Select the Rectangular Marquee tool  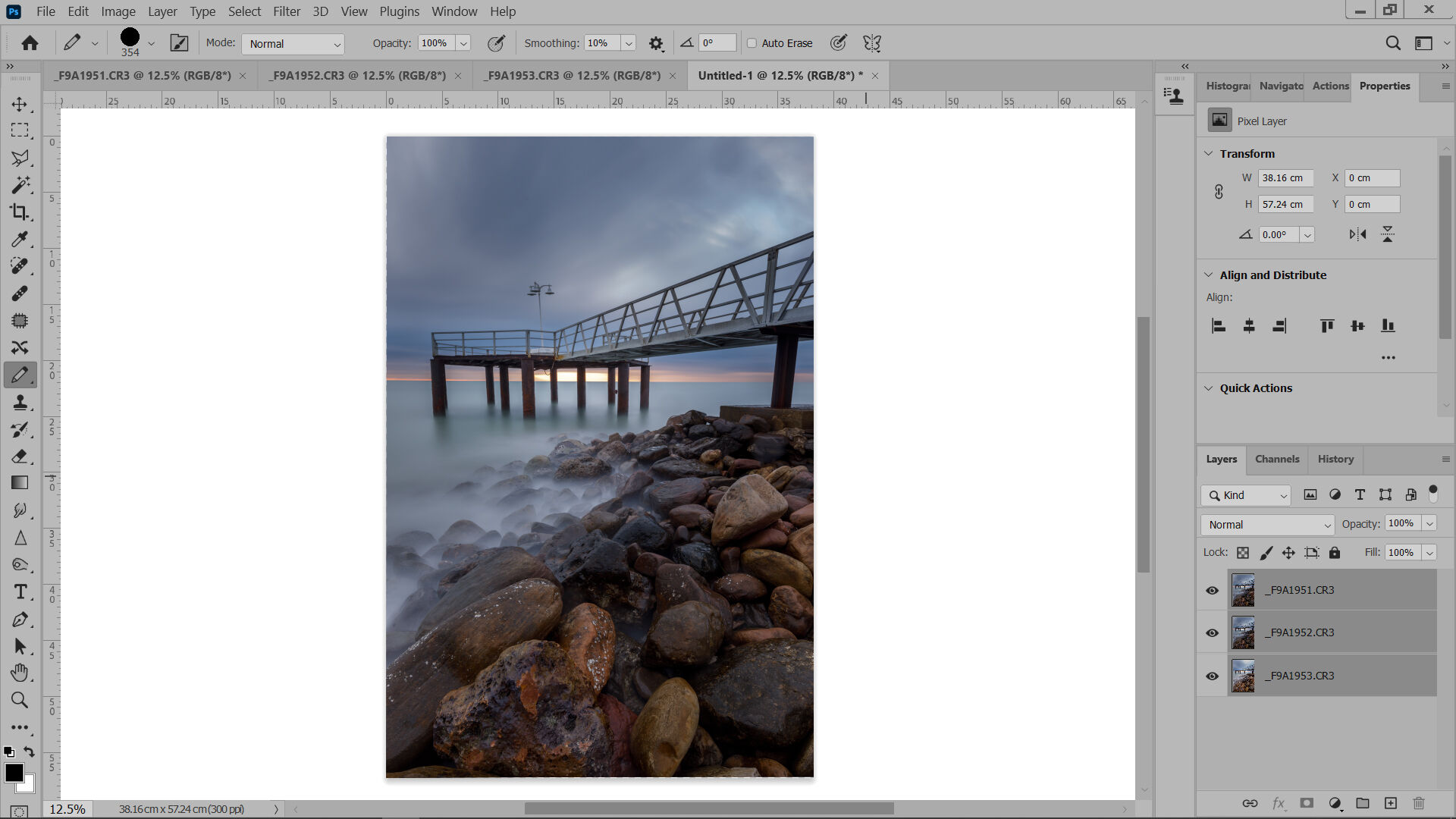20,130
